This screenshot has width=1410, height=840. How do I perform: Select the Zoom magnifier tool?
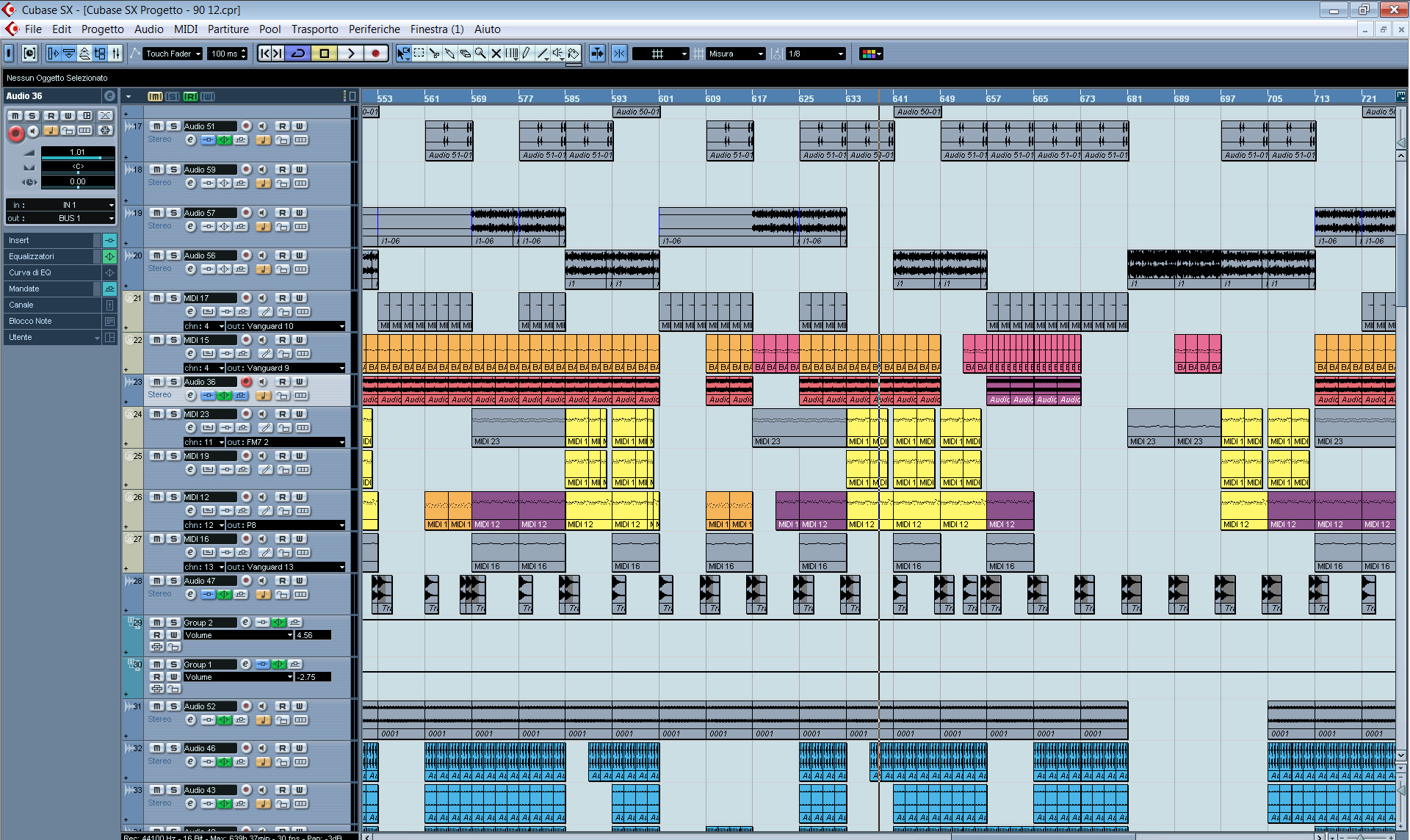(480, 54)
